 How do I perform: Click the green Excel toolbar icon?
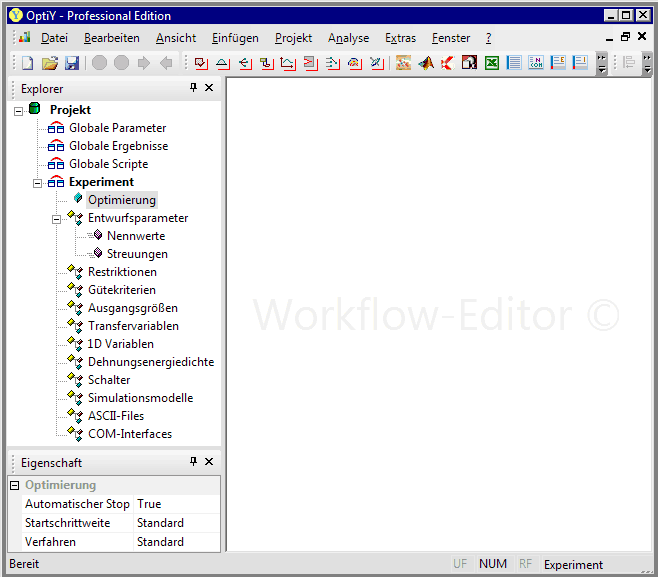pos(492,63)
